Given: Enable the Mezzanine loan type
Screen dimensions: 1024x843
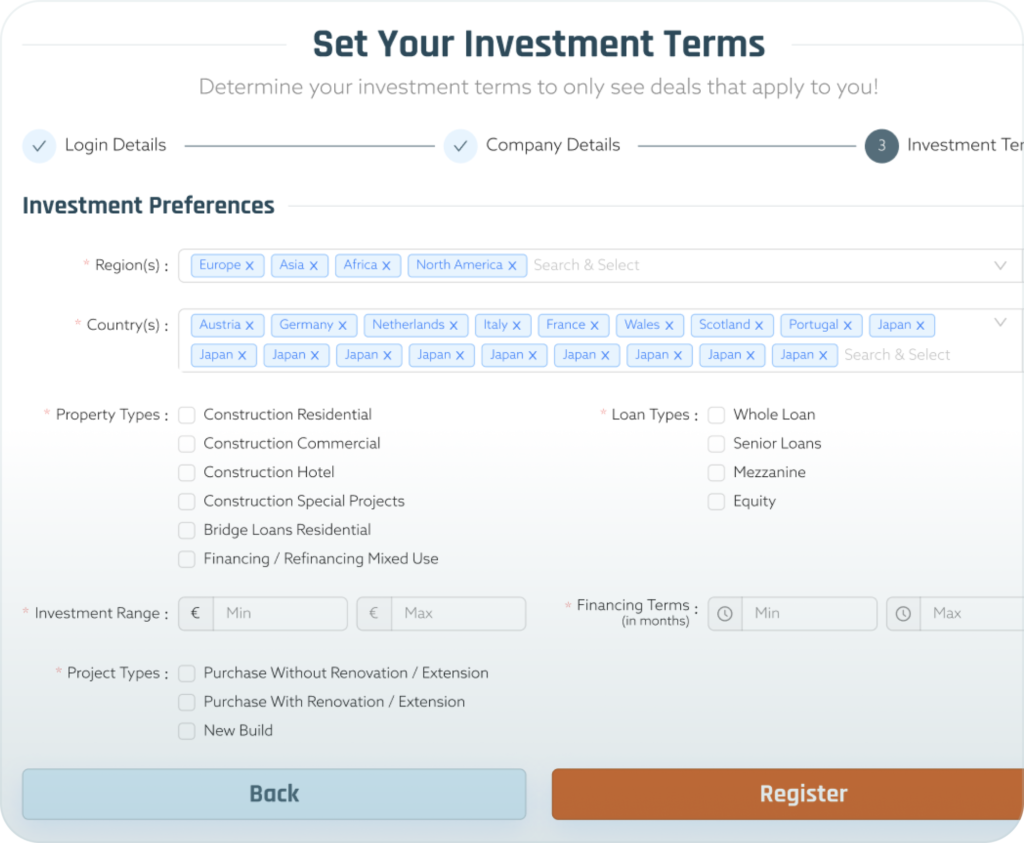Looking at the screenshot, I should pyautogui.click(x=716, y=473).
